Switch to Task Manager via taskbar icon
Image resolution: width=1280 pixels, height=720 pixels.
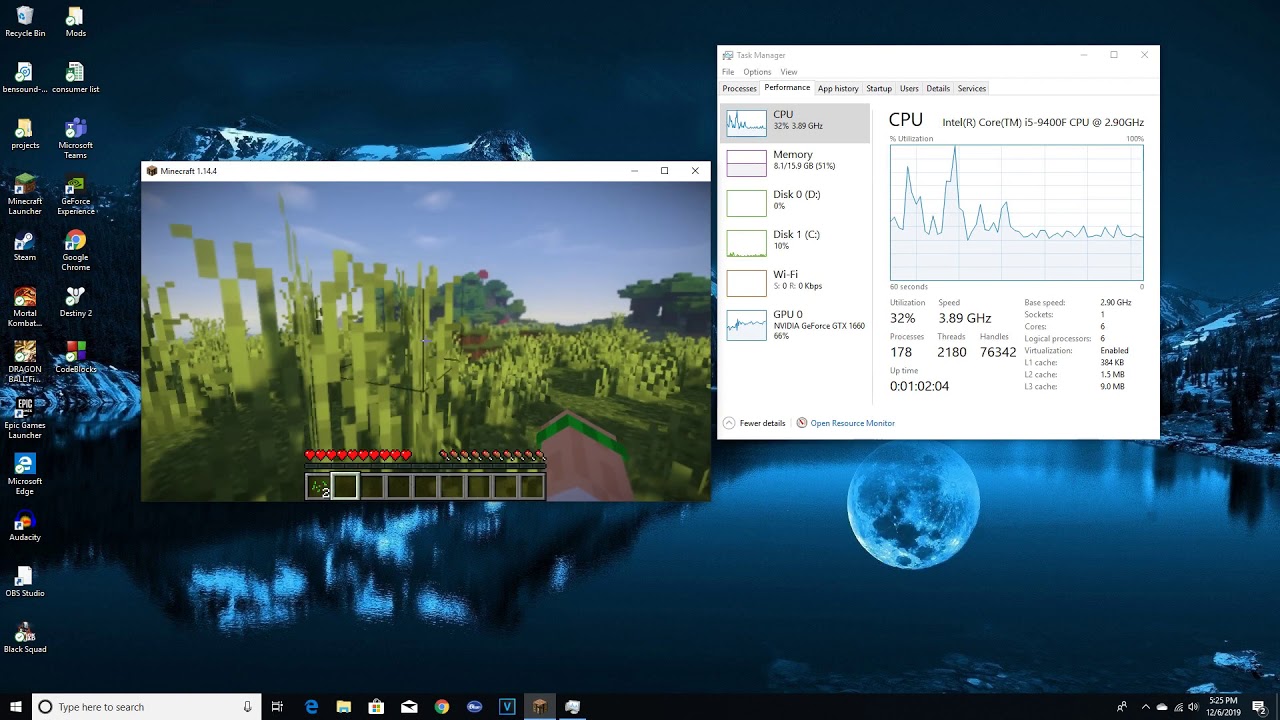tap(572, 706)
